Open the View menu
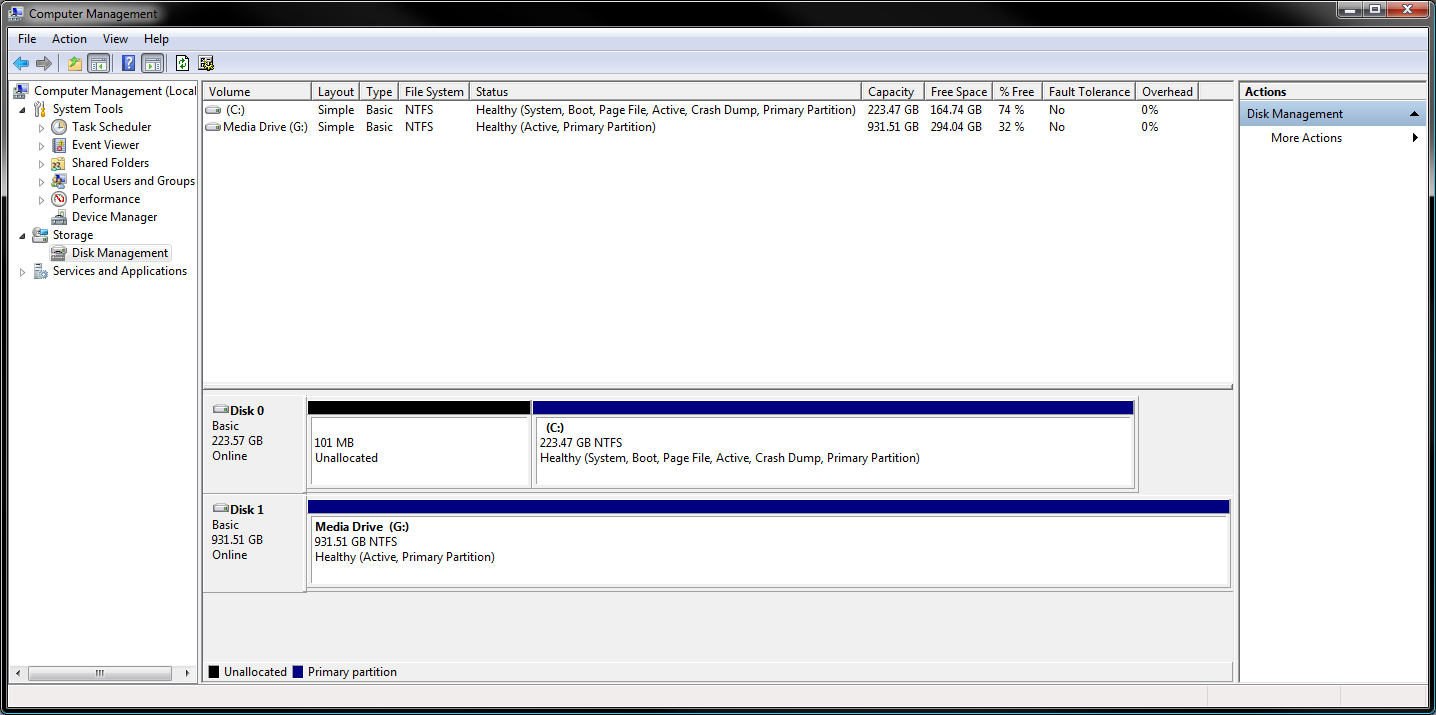1436x715 pixels. [116, 39]
